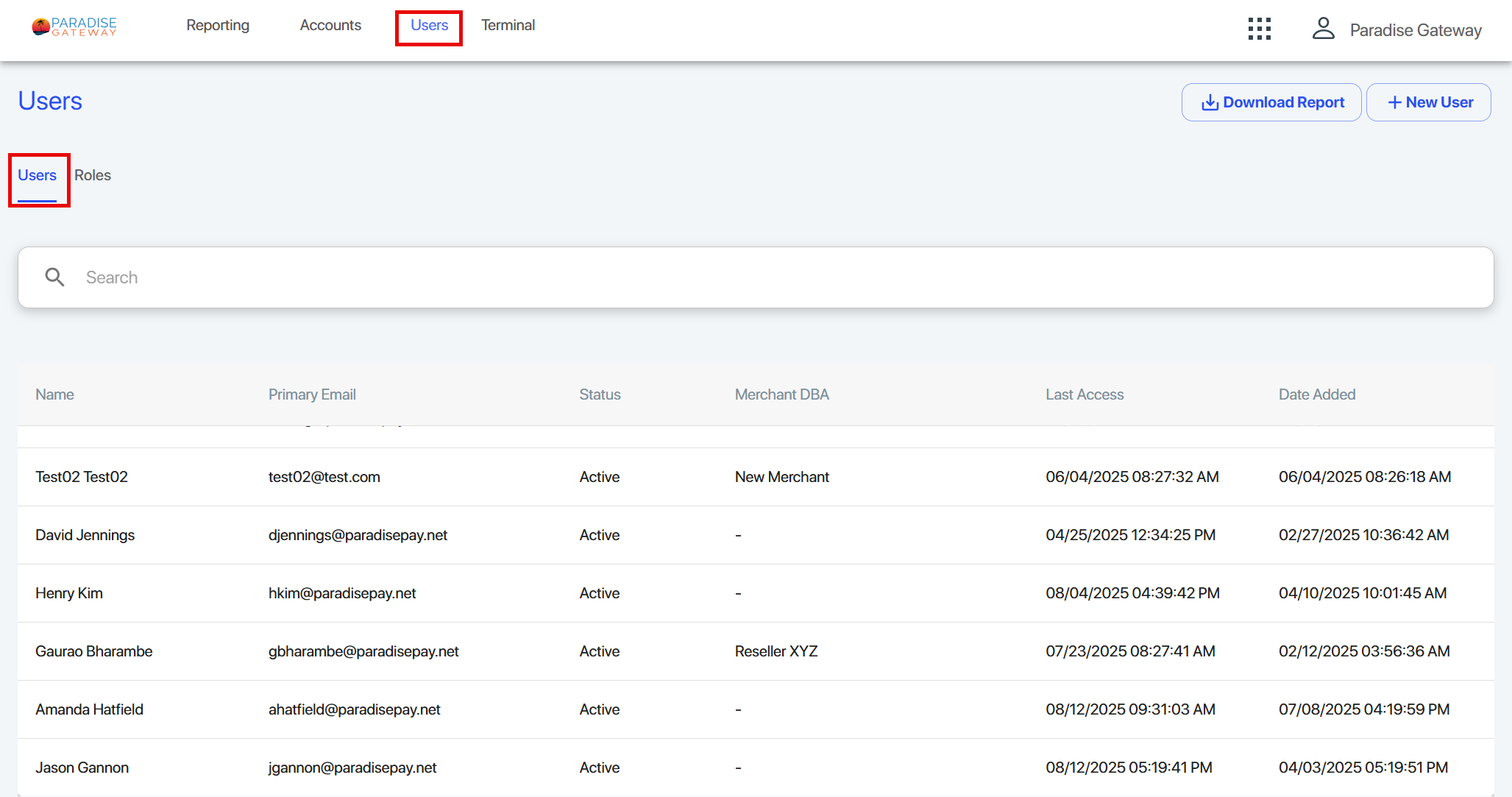
Task: Sort by the Last Access column header
Action: coord(1085,394)
